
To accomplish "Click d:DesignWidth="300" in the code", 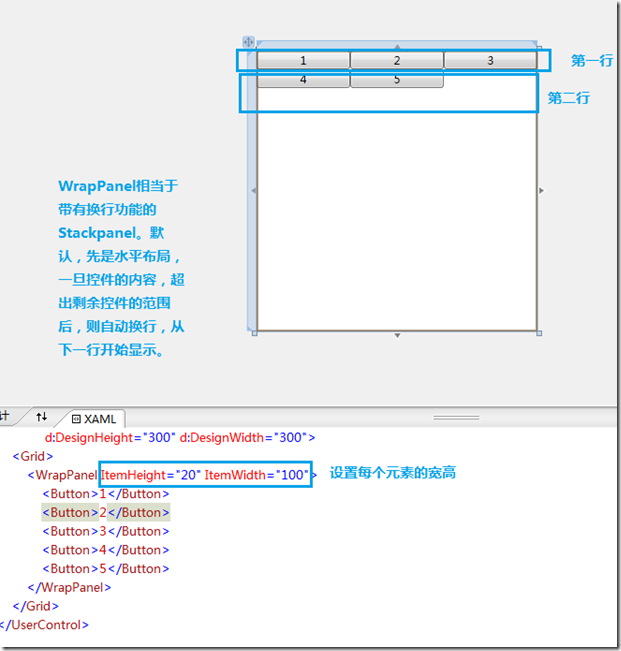I will [244, 438].
